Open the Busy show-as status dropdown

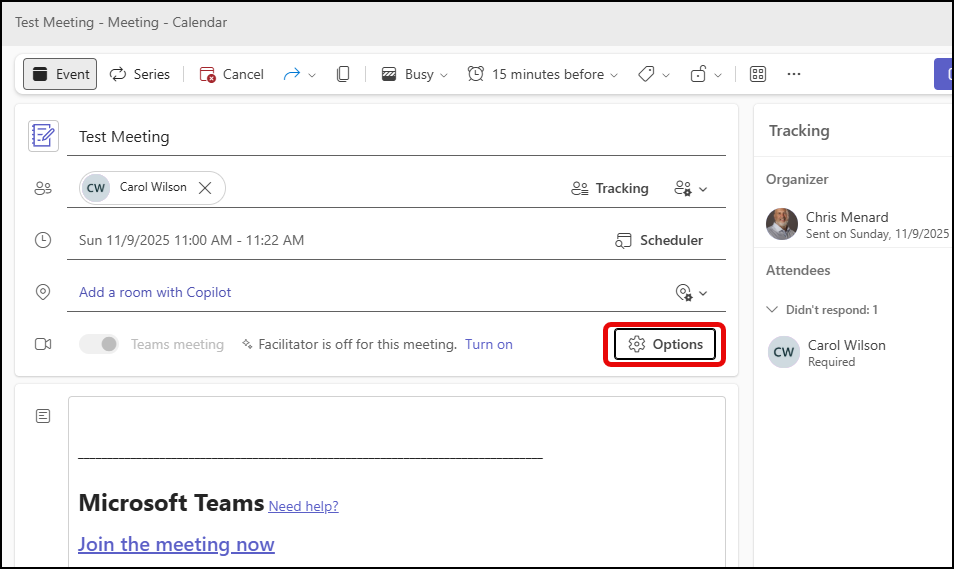coord(414,74)
